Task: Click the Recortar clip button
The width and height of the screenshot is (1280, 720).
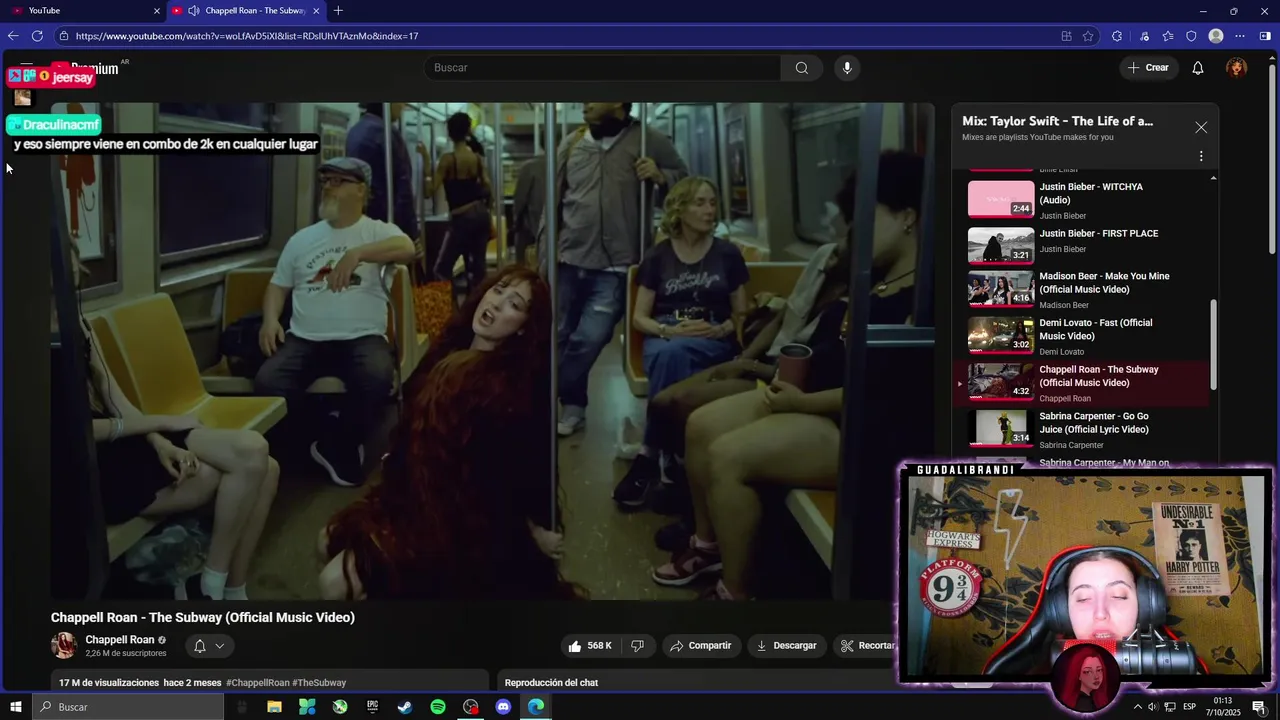Action: (866, 646)
